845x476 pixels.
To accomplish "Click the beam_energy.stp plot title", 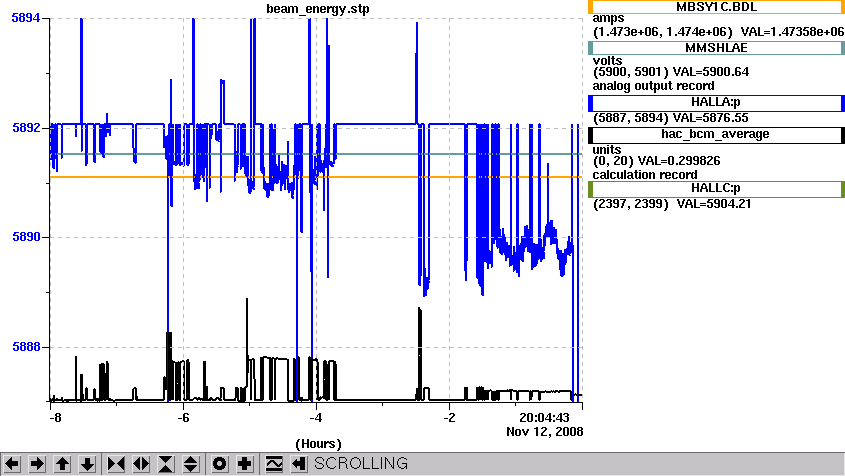I will (x=318, y=9).
